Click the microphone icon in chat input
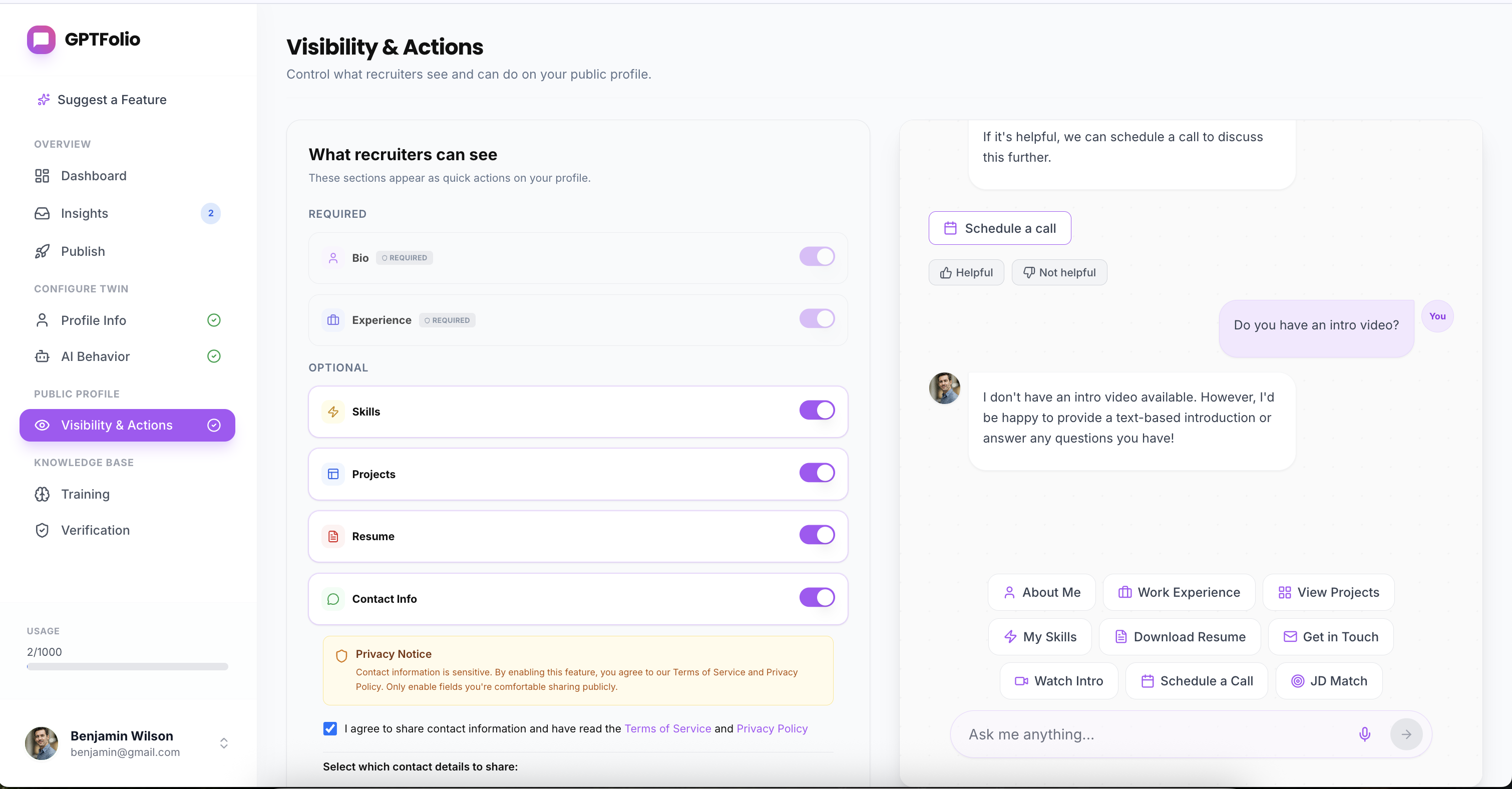 (1364, 734)
